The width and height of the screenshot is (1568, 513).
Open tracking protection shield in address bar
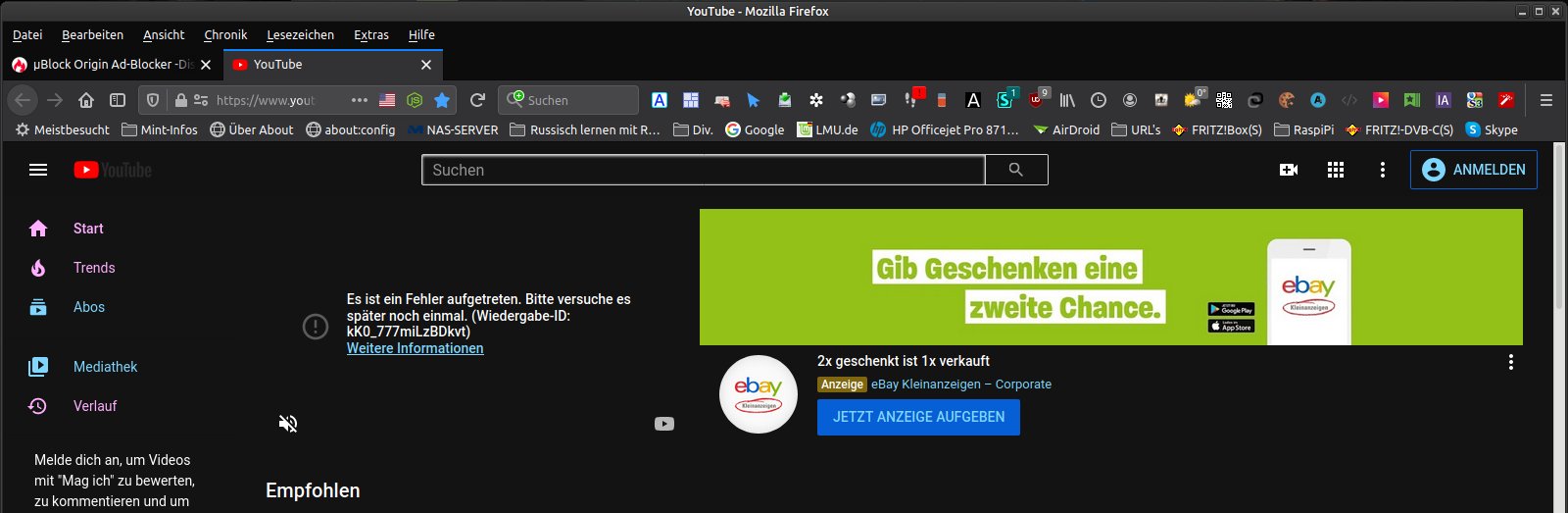152,100
